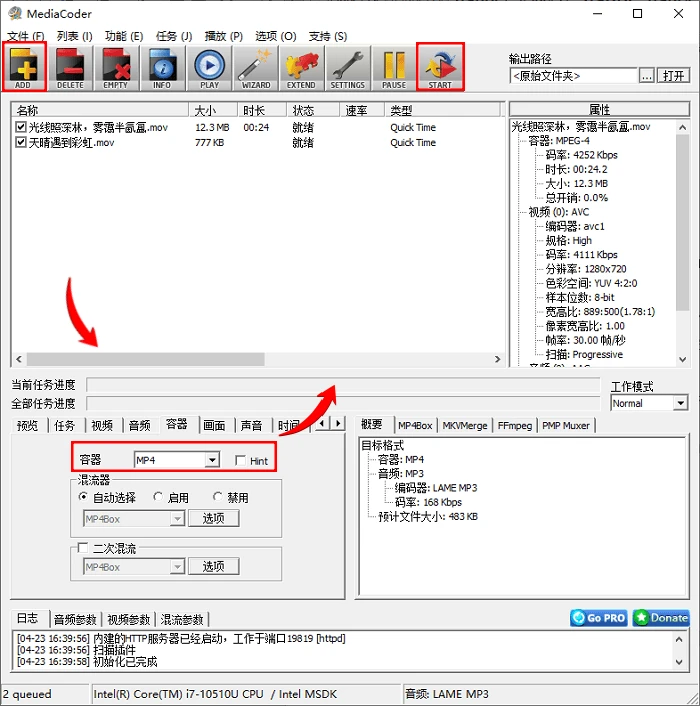700x706 pixels.
Task: Switch to the 预览 tab
Action: click(x=27, y=425)
